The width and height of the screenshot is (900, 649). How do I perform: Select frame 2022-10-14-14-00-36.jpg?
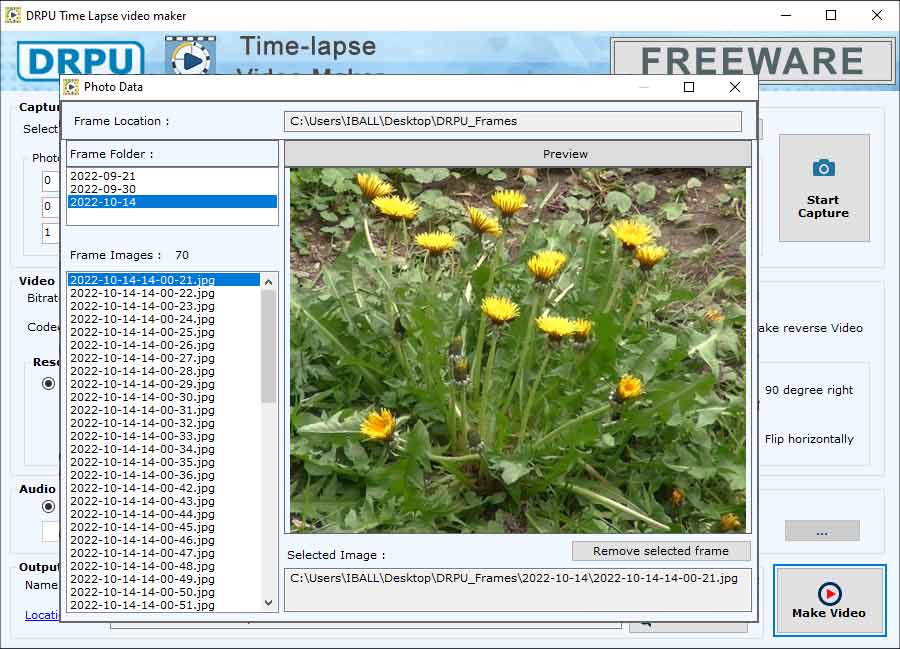[164, 475]
